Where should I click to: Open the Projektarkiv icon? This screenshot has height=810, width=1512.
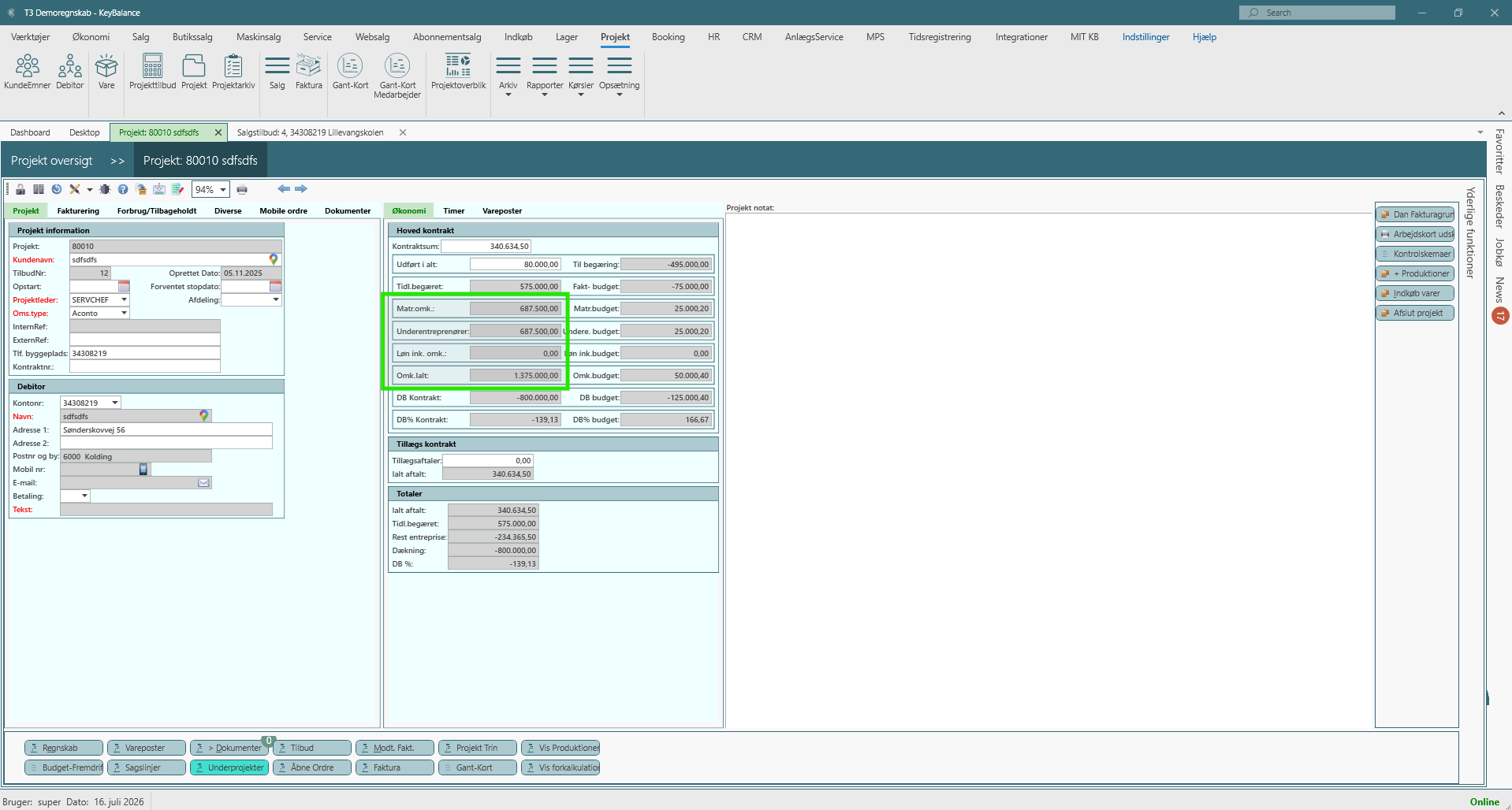point(233,72)
